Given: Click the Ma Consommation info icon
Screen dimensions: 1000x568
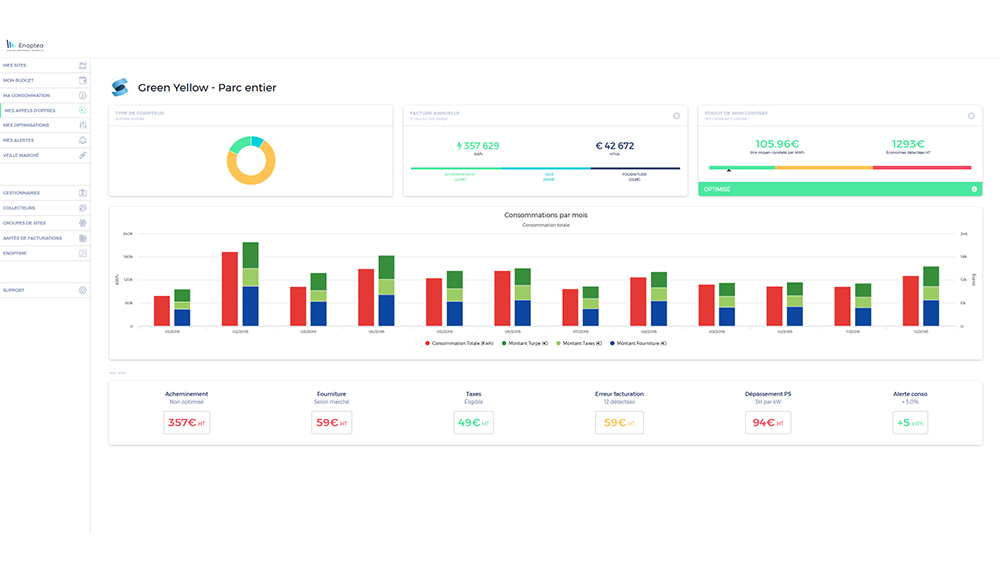Looking at the screenshot, I should click(x=83, y=95).
